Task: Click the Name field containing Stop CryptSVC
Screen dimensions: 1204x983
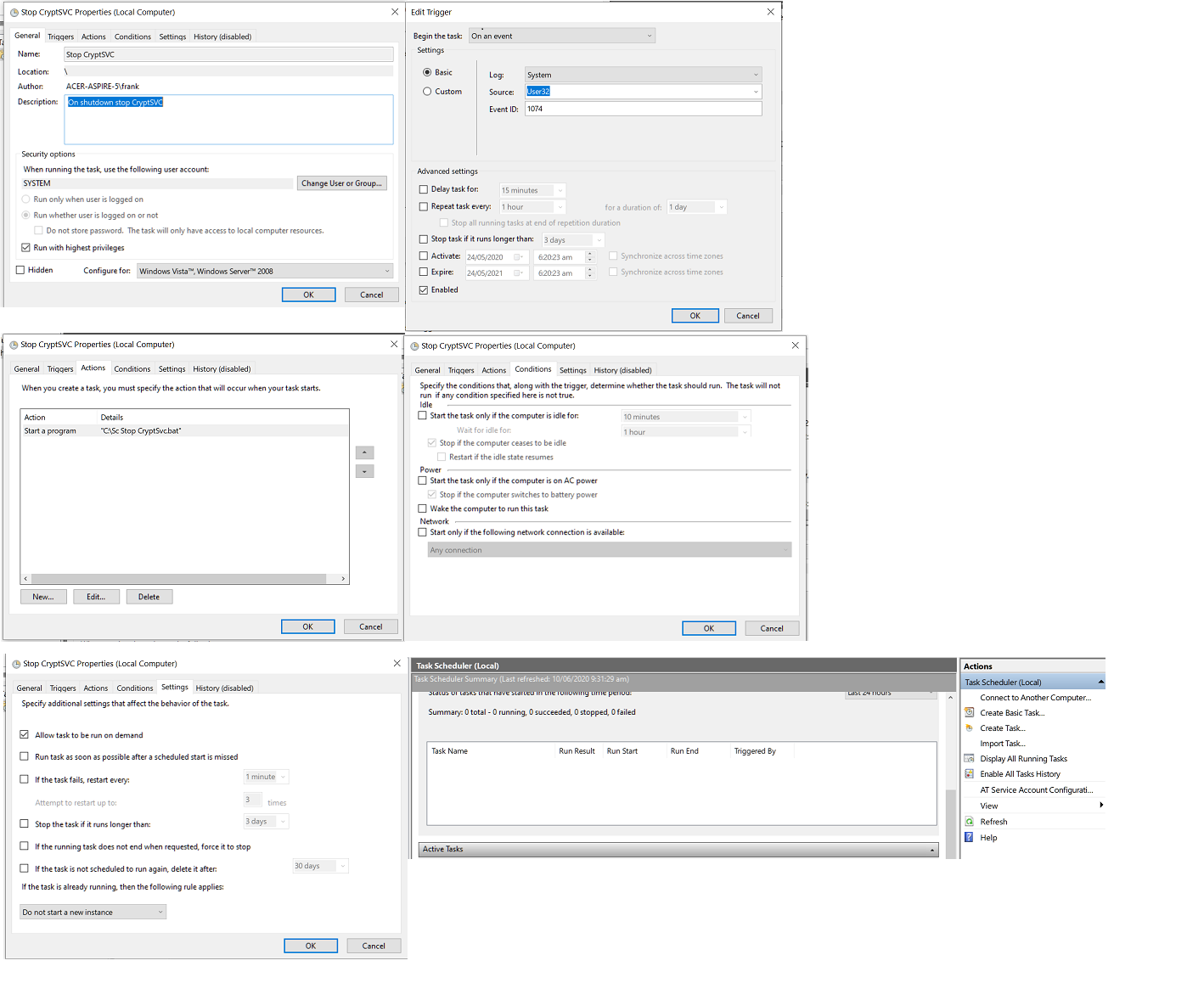Action: (x=228, y=54)
